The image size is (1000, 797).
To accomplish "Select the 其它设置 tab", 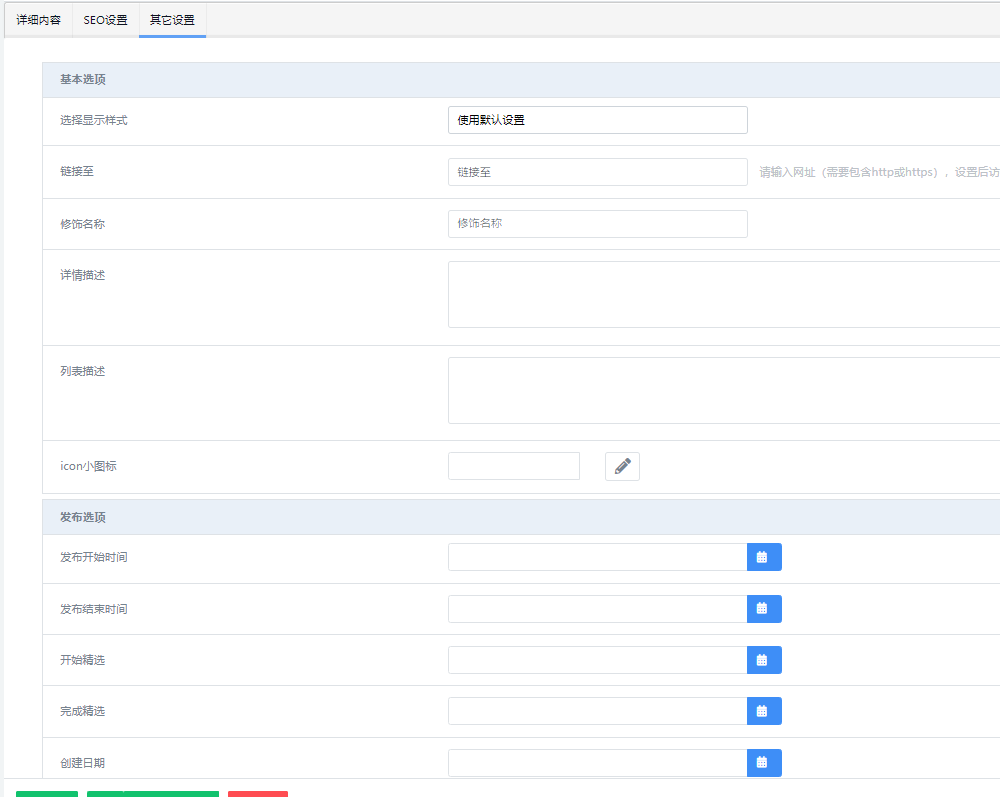I will pos(172,20).
